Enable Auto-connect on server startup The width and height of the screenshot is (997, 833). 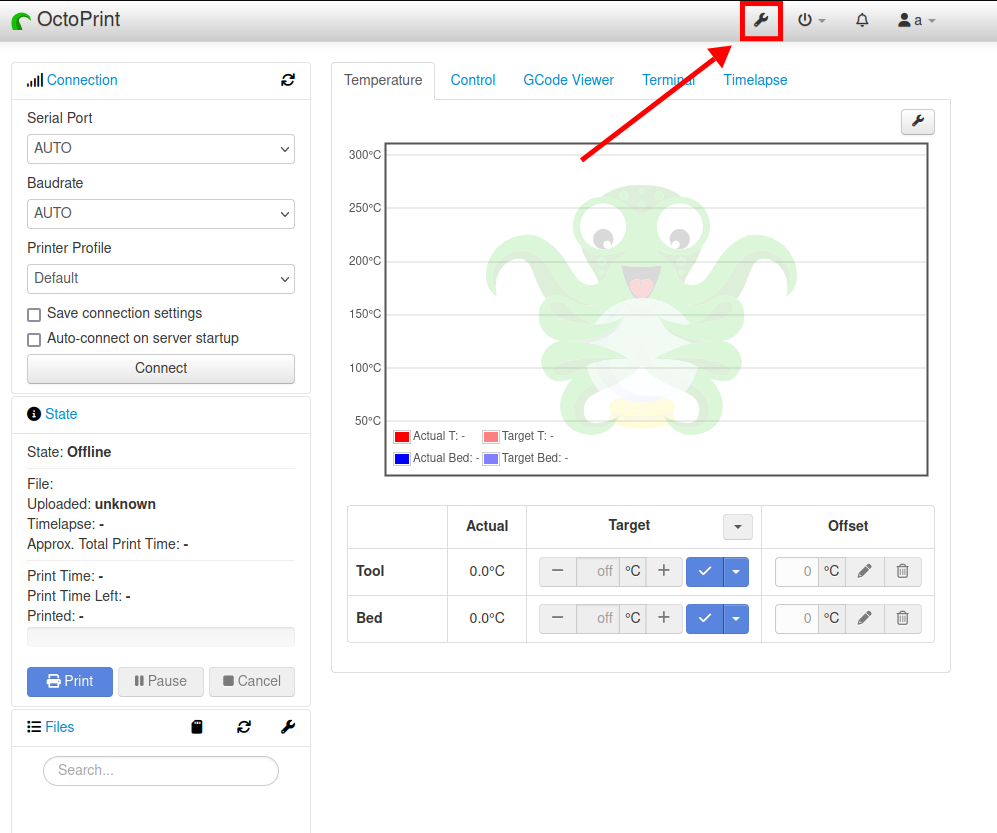click(x=34, y=340)
